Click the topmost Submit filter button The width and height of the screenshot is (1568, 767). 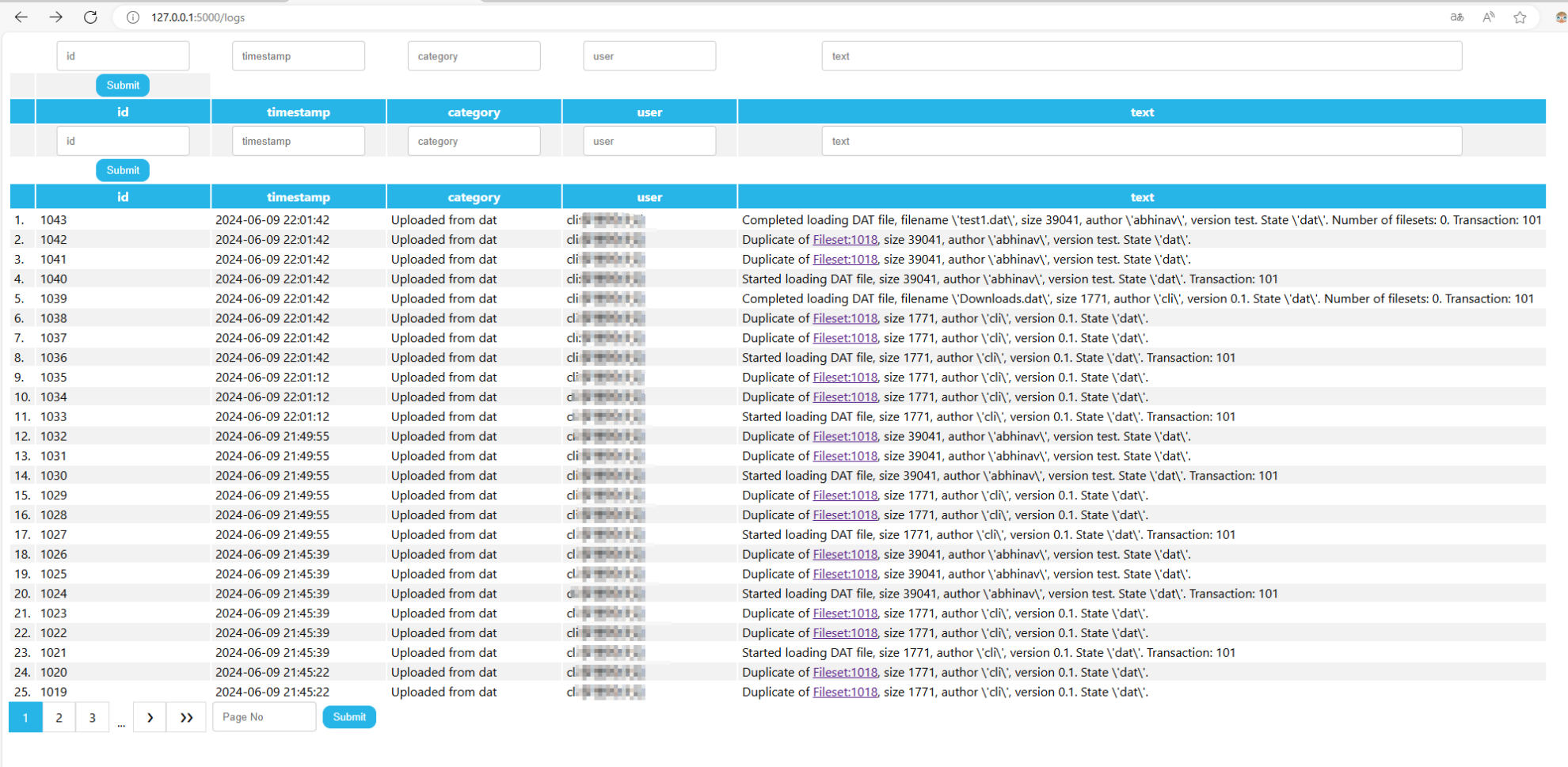pos(123,85)
